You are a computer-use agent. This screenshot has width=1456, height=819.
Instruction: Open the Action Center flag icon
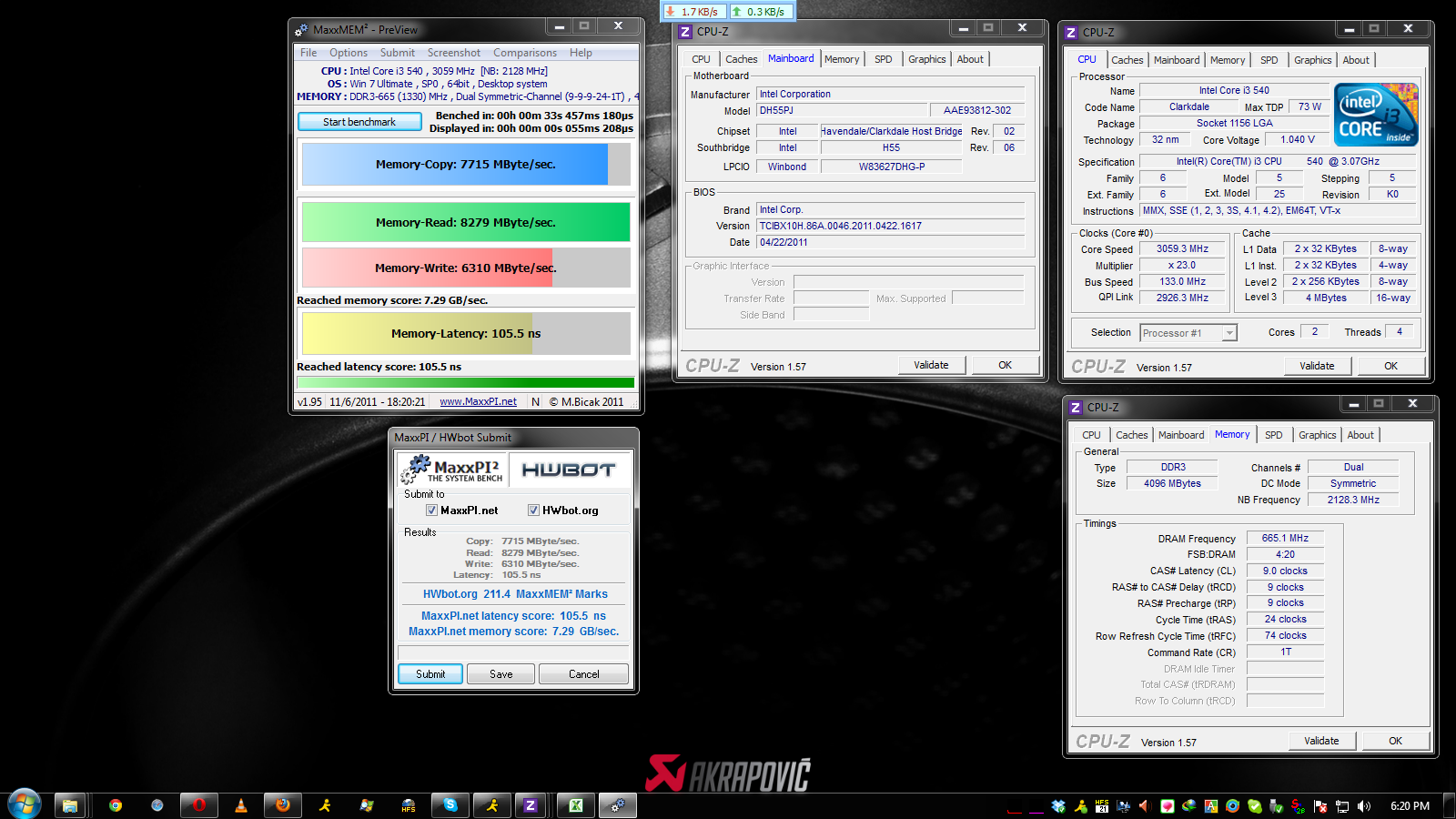pyautogui.click(x=1319, y=805)
